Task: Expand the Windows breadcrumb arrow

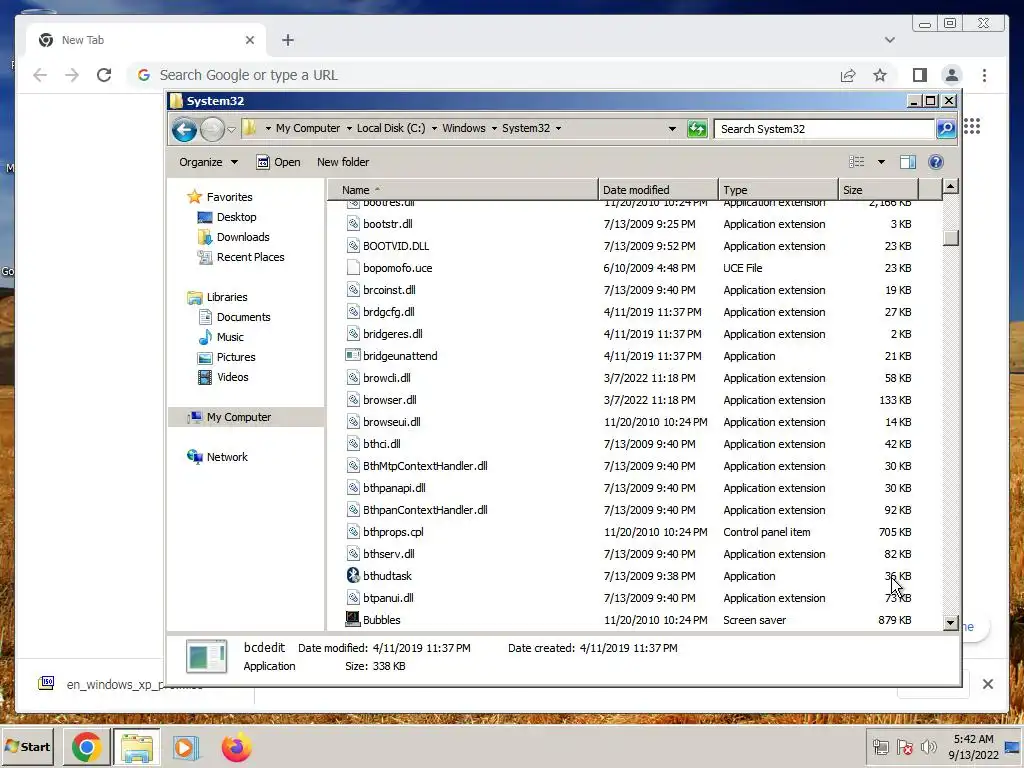Action: pos(494,129)
